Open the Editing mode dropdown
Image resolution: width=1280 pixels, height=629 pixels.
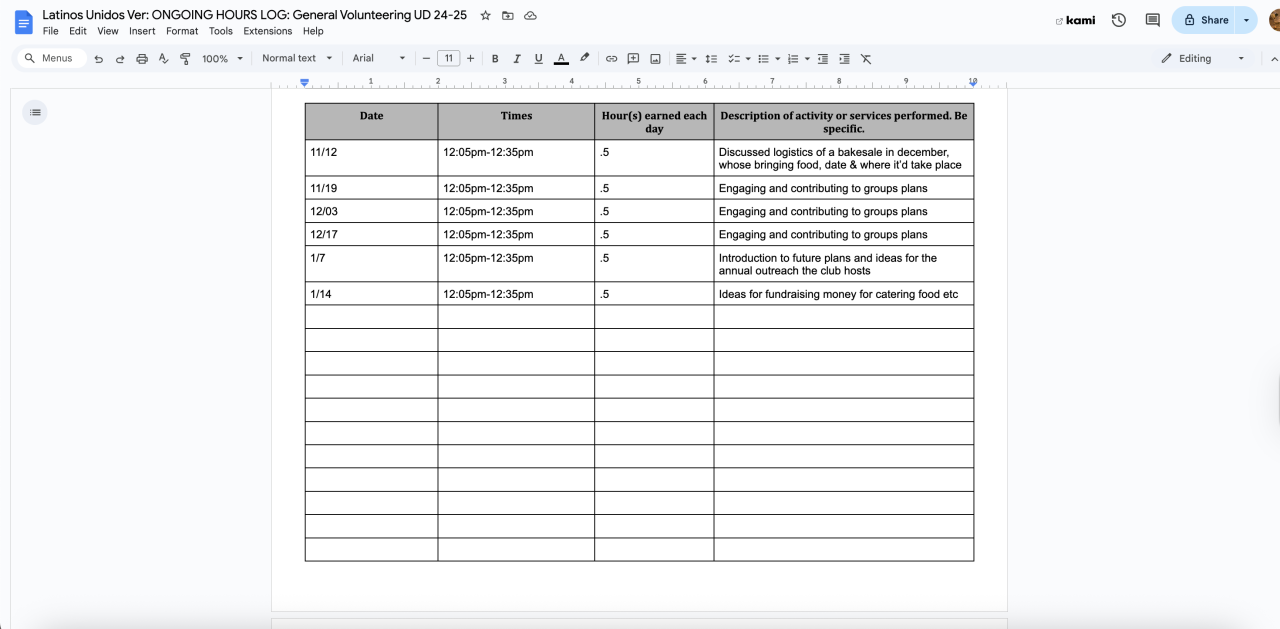(x=1203, y=59)
